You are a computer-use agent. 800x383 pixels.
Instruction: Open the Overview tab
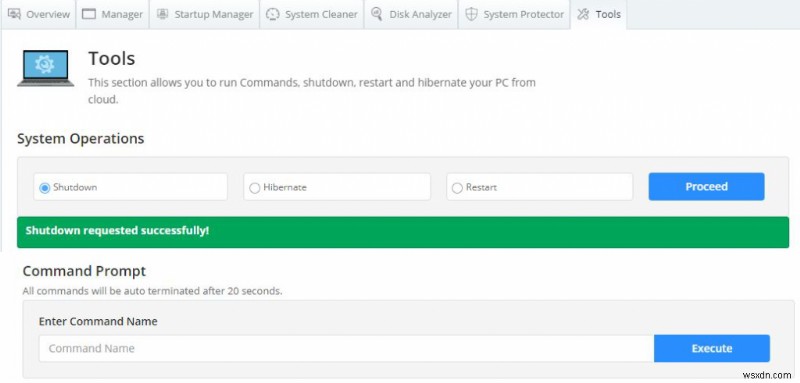click(x=38, y=14)
